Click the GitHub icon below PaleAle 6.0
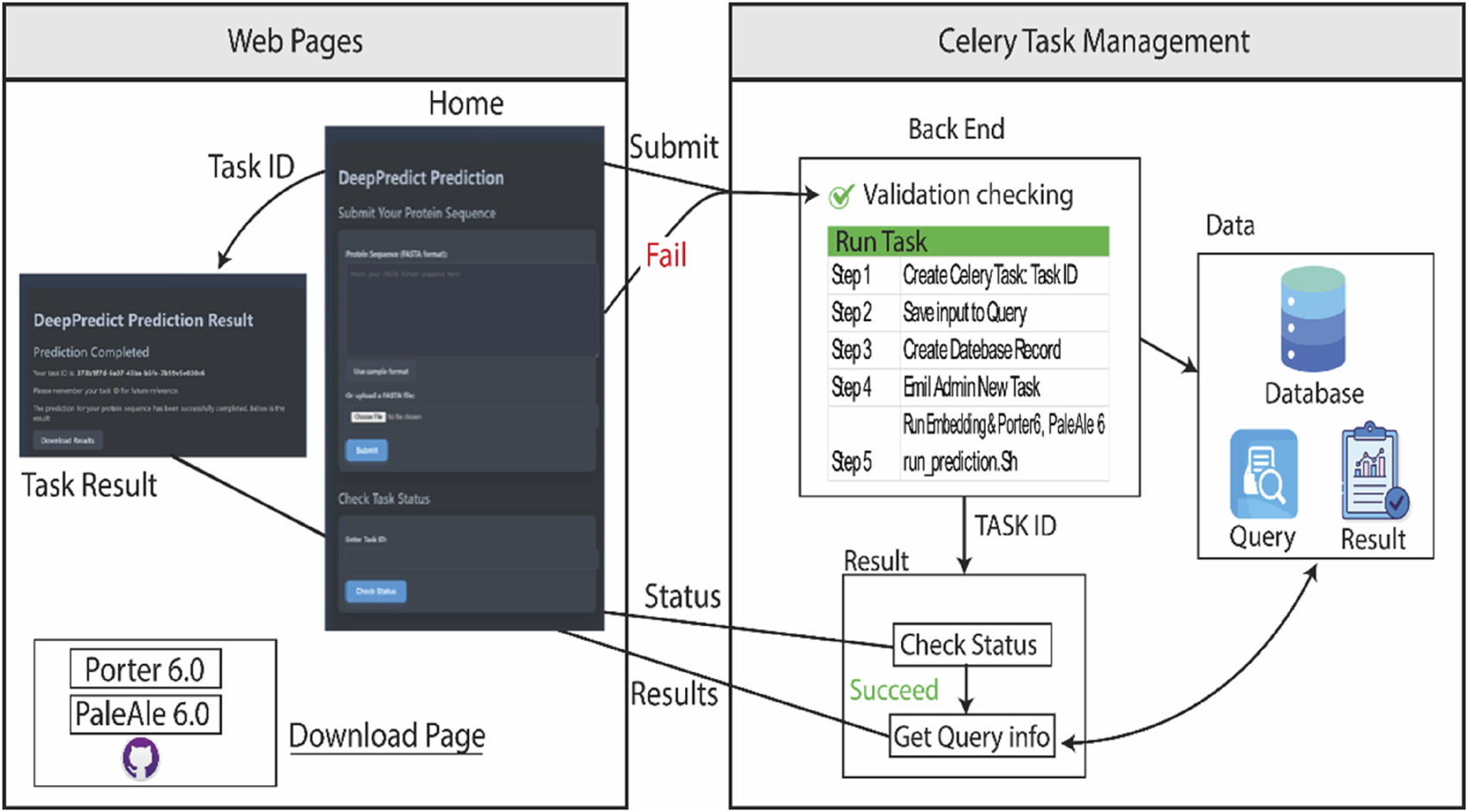 point(140,759)
